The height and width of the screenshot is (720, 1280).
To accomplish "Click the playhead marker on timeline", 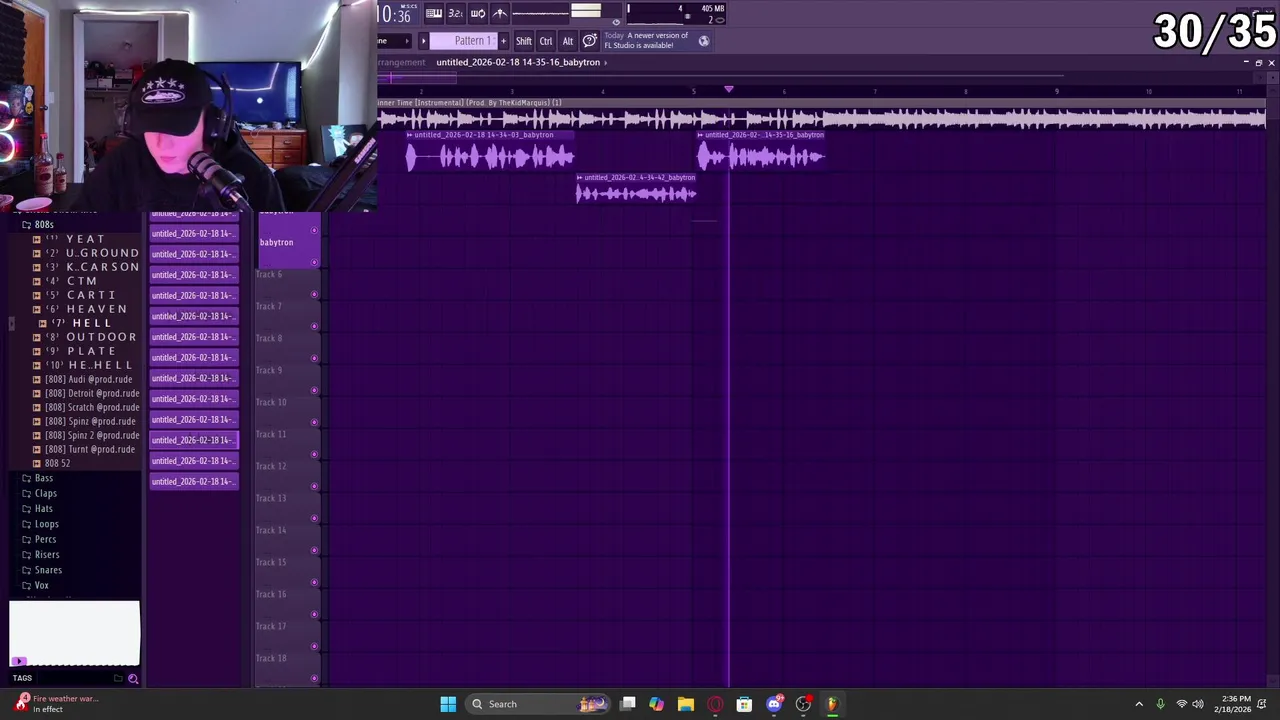I will 729,89.
